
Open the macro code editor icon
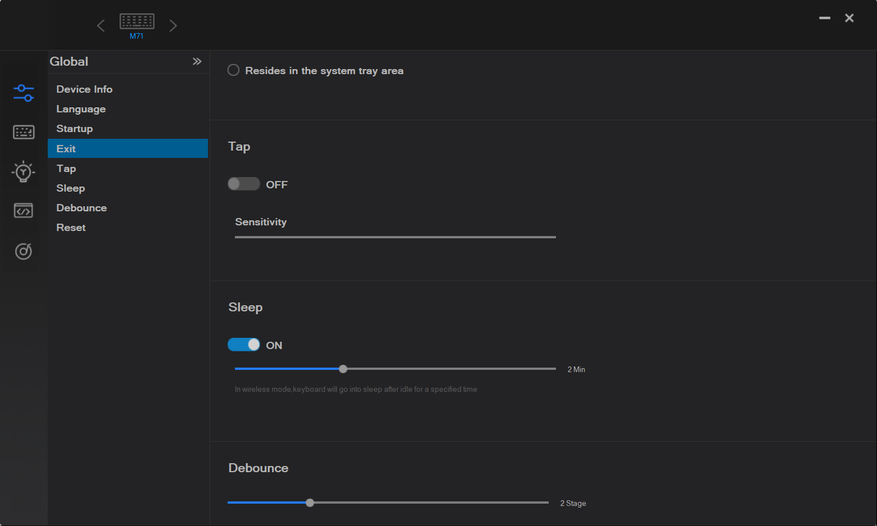click(23, 211)
